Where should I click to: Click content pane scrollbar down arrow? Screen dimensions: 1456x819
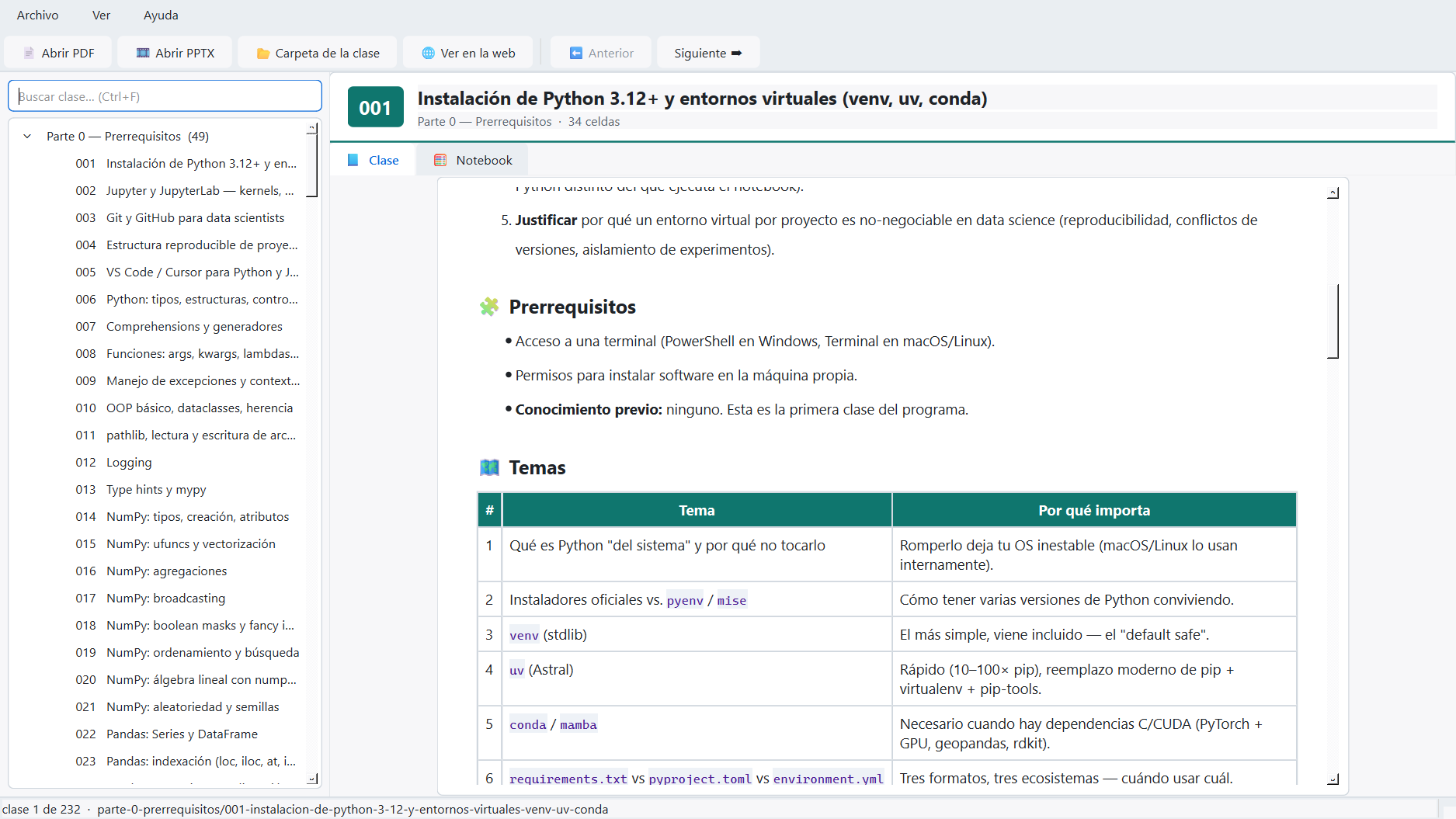[x=1333, y=779]
